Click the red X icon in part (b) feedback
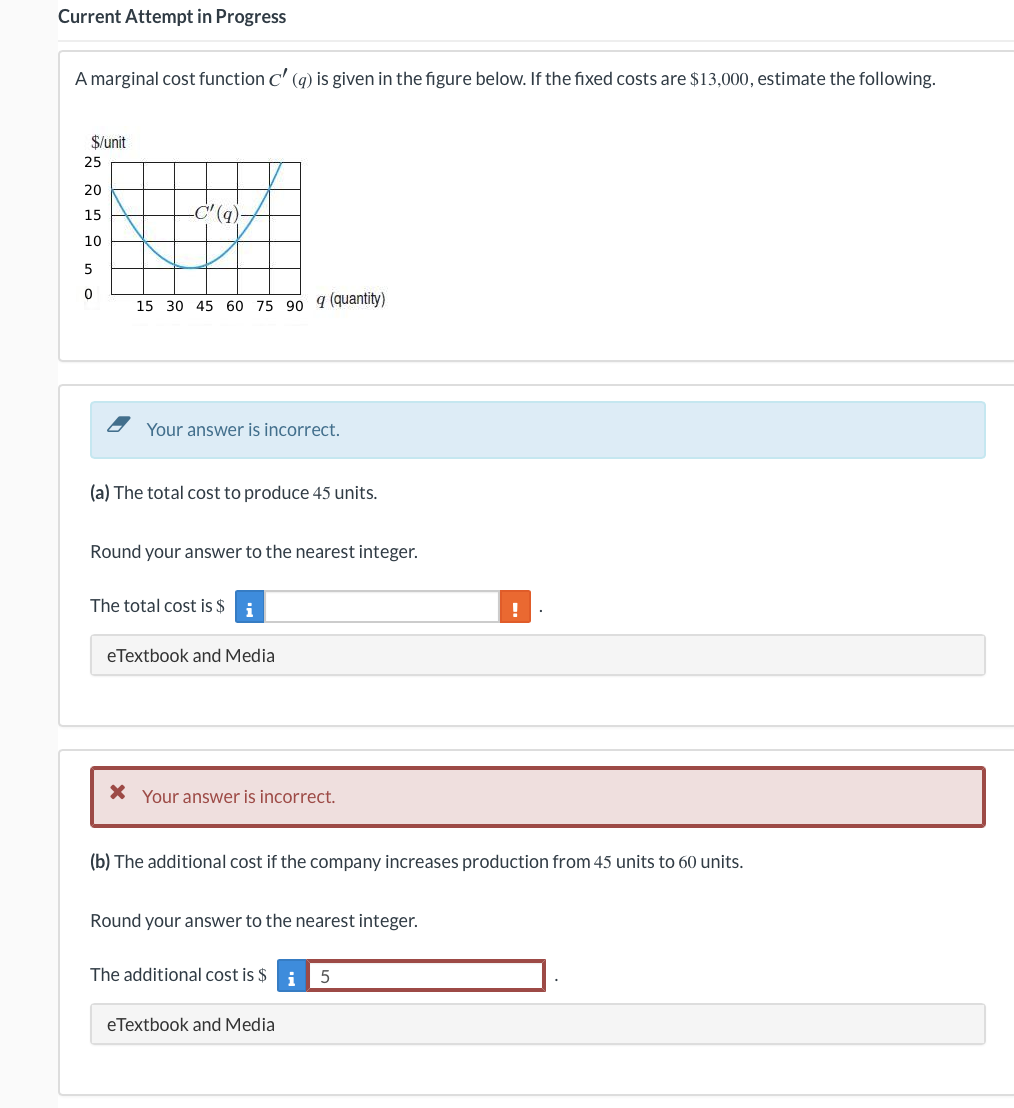Image resolution: width=1014 pixels, height=1108 pixels. pyautogui.click(x=117, y=792)
